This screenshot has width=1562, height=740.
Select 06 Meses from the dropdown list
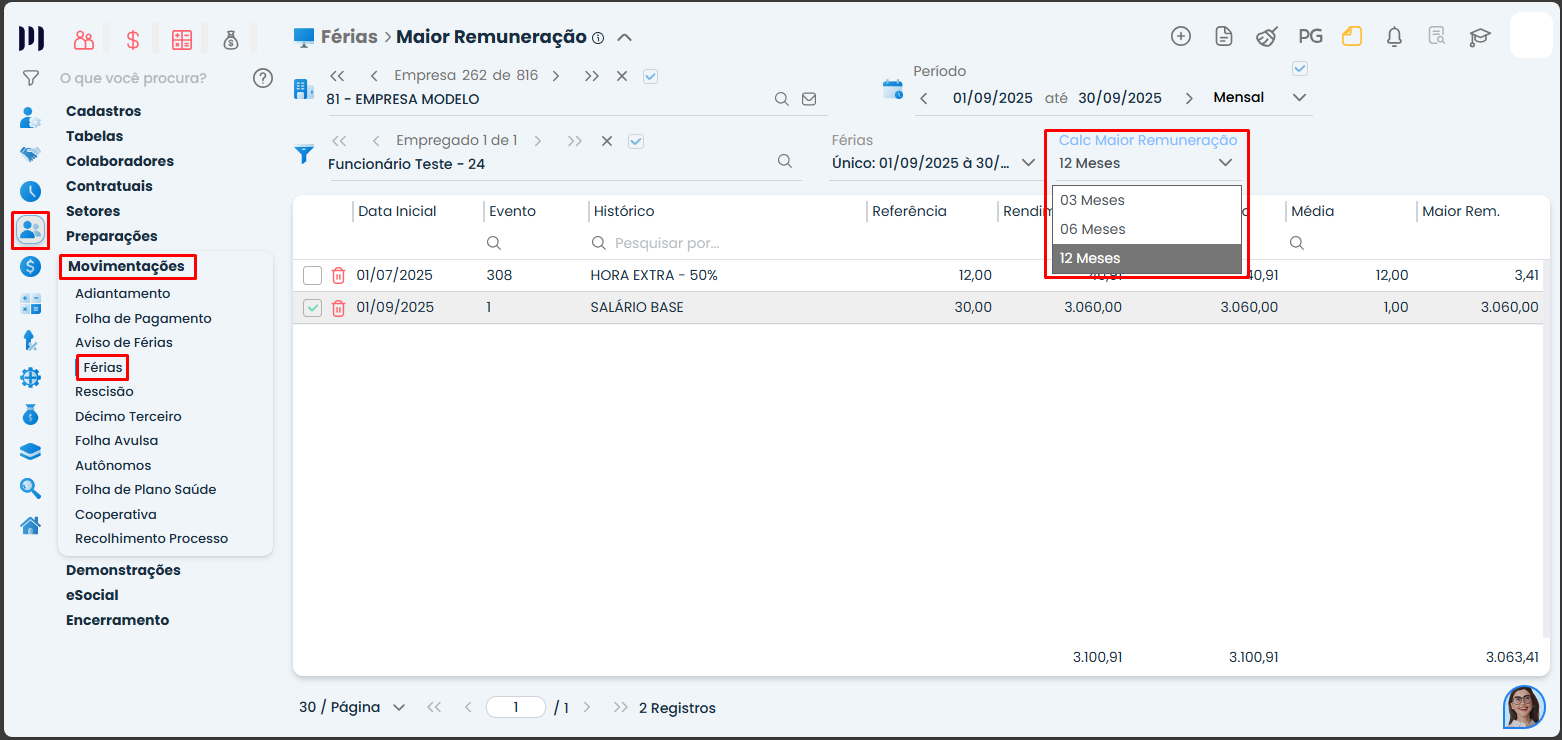[1093, 229]
